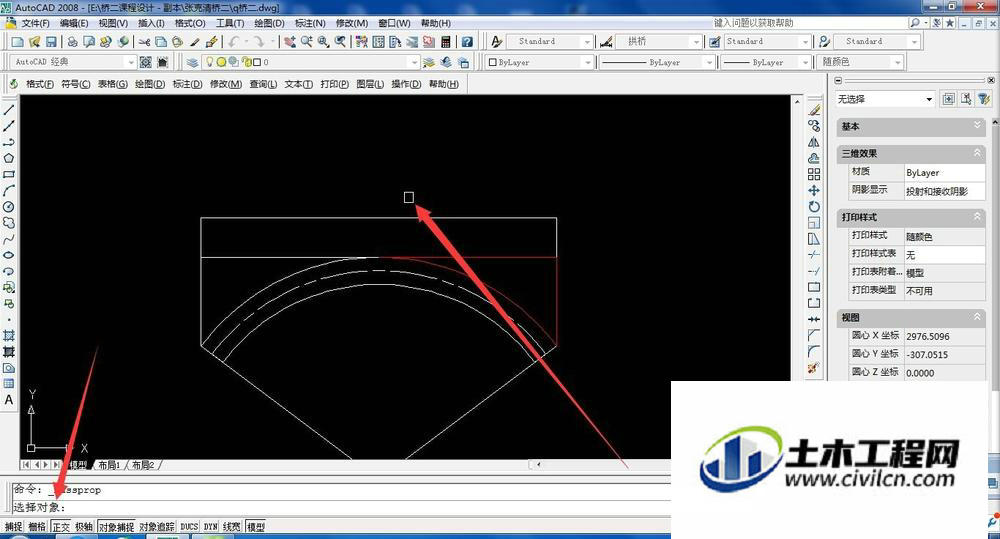The height and width of the screenshot is (539, 1000).
Task: Select the Polygon draw tool
Action: [x=9, y=158]
